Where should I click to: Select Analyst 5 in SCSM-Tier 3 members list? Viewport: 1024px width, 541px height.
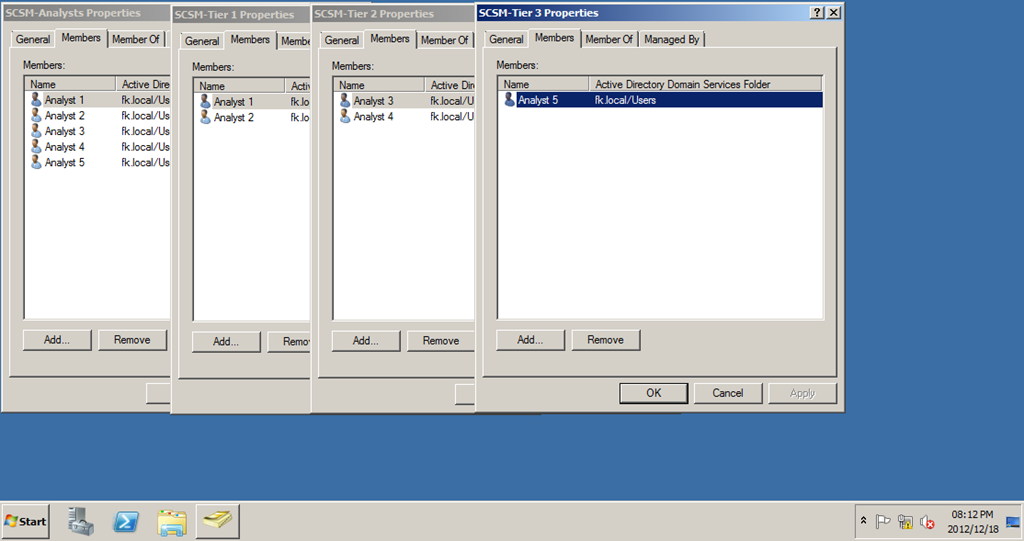[537, 100]
